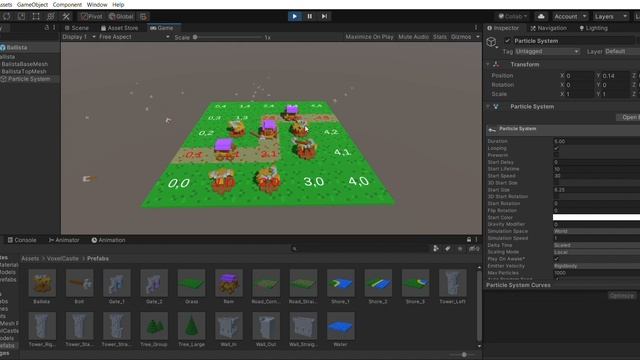Toggle hidden packages visibility icon in Project

[x=474, y=248]
